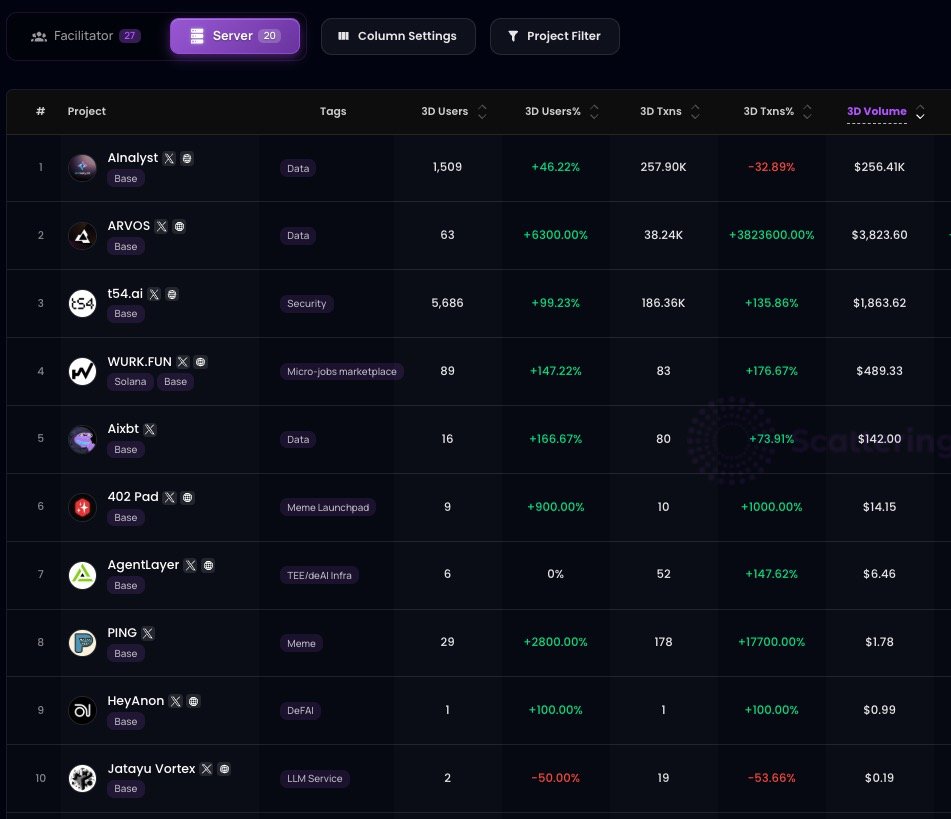Open the AInalyst project name
This screenshot has width=951, height=819.
pos(133,158)
